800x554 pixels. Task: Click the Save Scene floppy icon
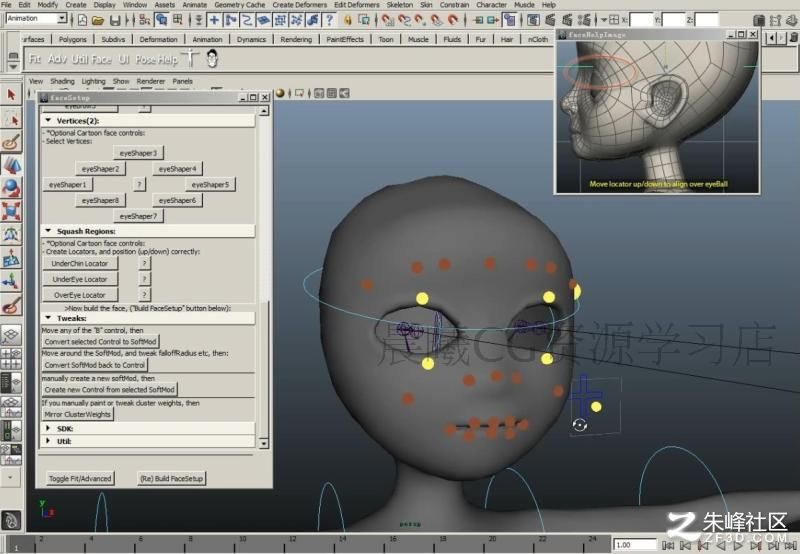pyautogui.click(x=115, y=20)
